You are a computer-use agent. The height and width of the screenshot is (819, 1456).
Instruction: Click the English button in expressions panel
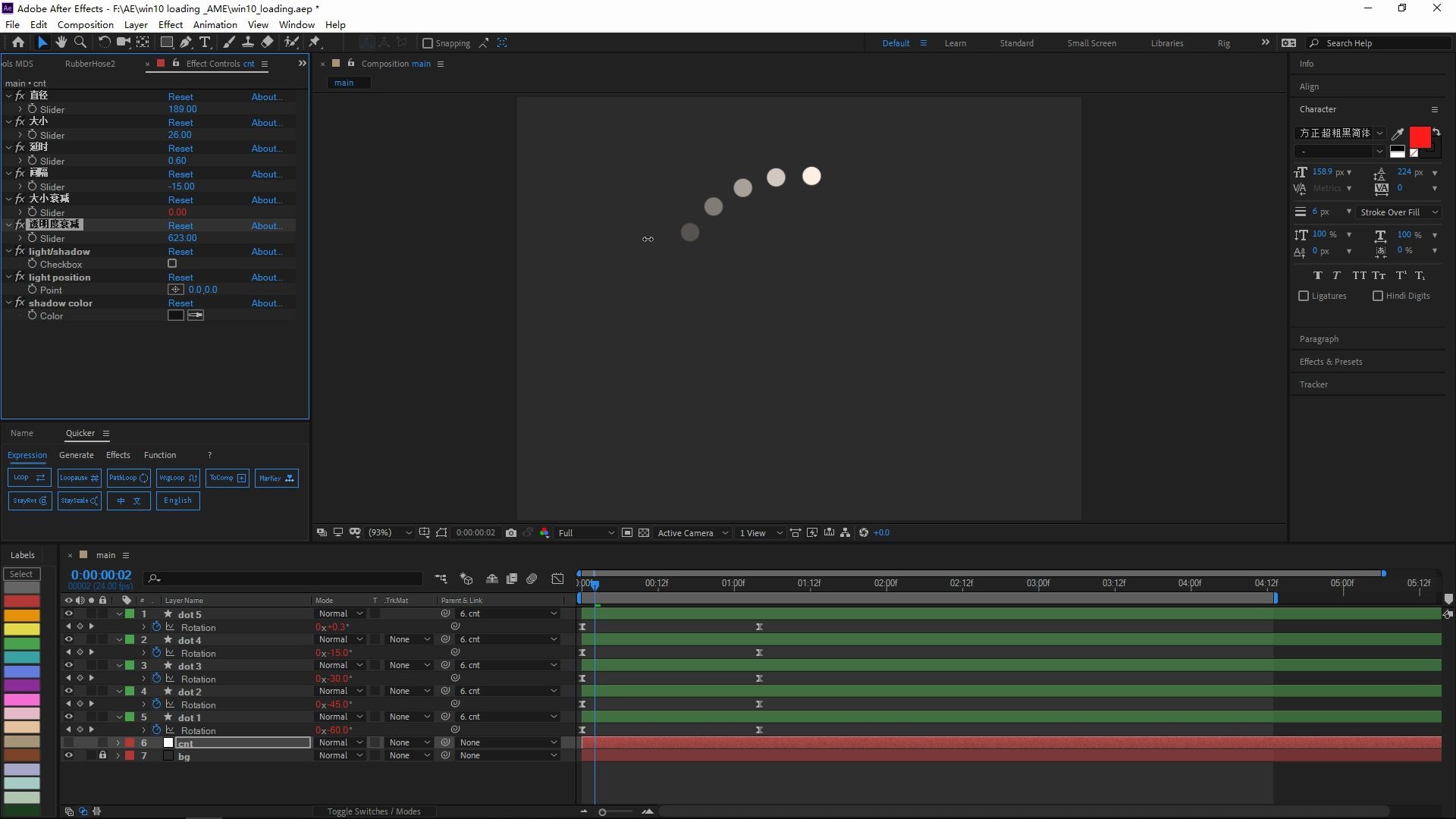[x=178, y=500]
